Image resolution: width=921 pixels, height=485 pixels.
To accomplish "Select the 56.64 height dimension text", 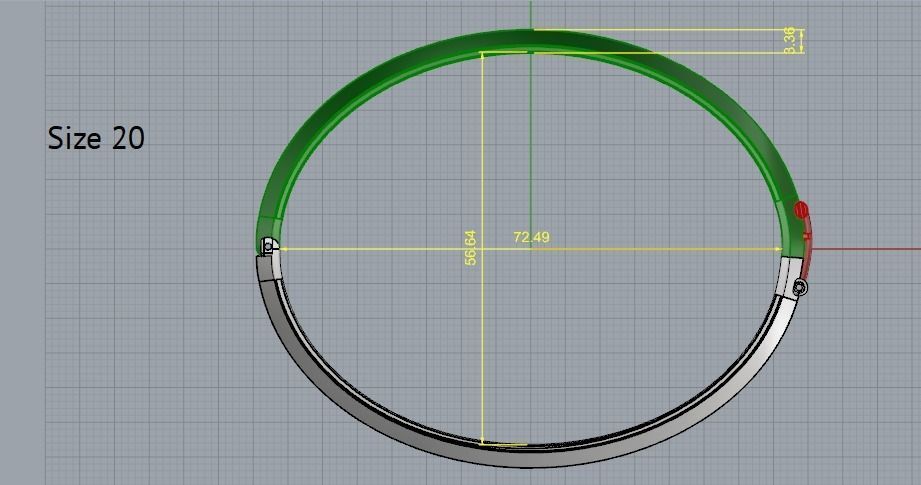I will (x=470, y=248).
